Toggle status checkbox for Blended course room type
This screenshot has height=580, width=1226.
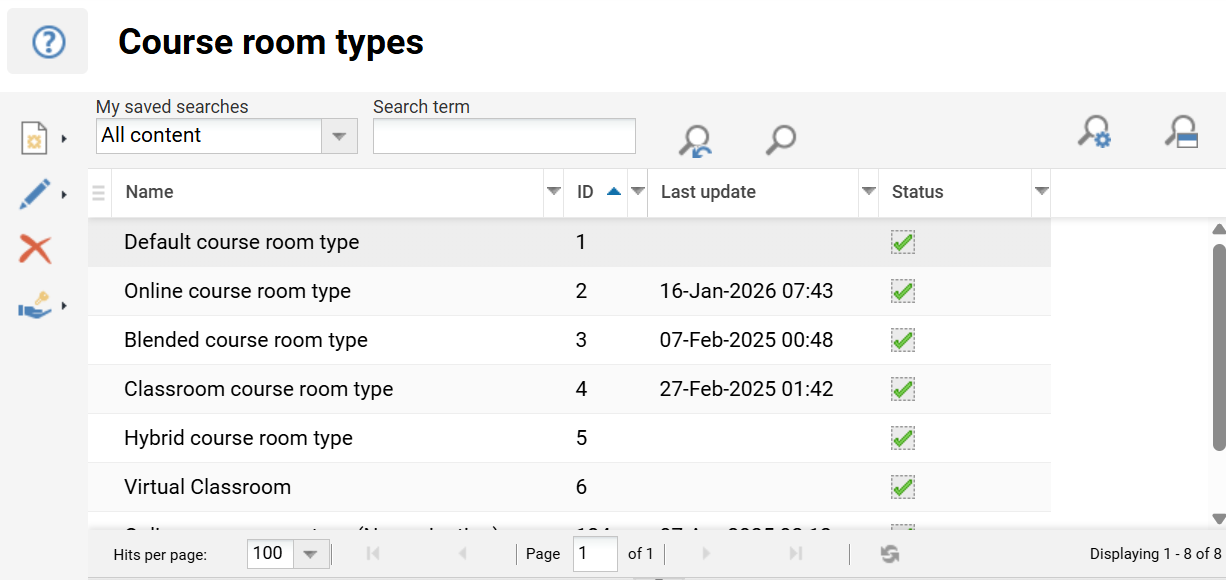903,340
